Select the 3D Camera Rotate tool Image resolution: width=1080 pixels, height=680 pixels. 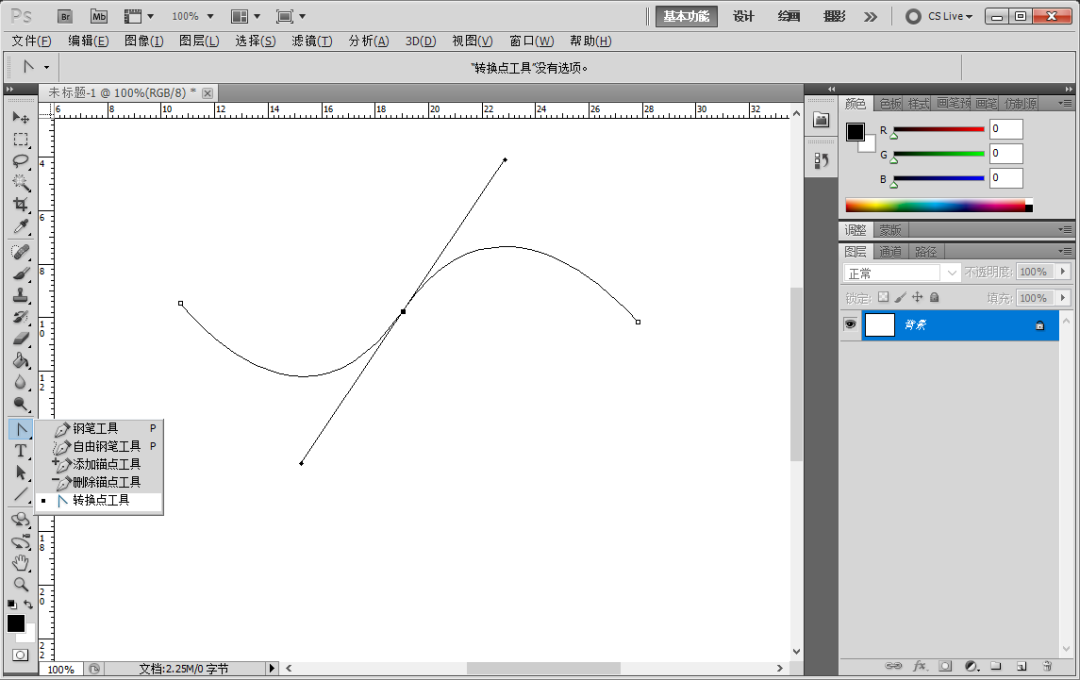click(x=21, y=542)
